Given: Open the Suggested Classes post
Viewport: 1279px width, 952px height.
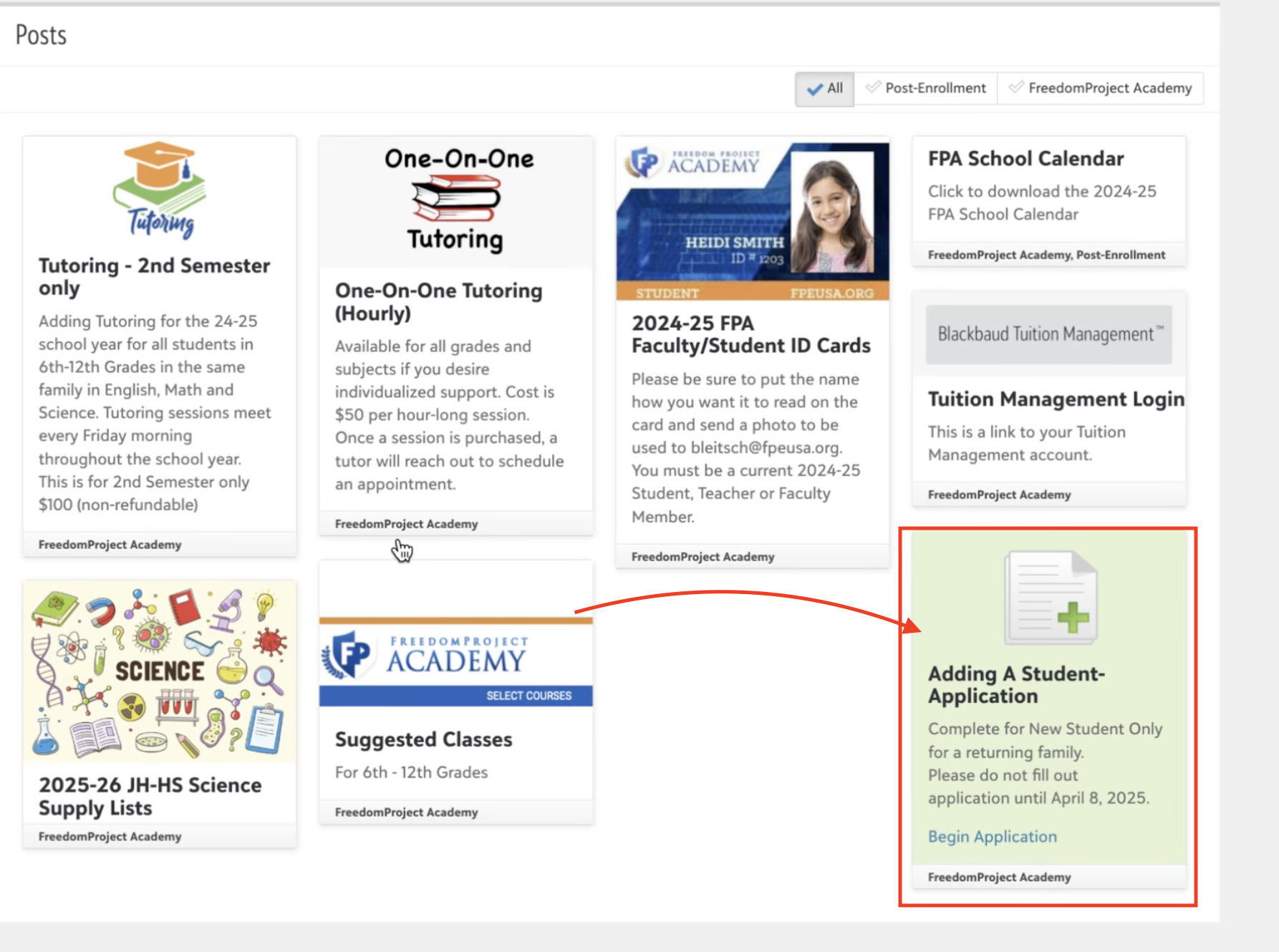Looking at the screenshot, I should tap(423, 739).
